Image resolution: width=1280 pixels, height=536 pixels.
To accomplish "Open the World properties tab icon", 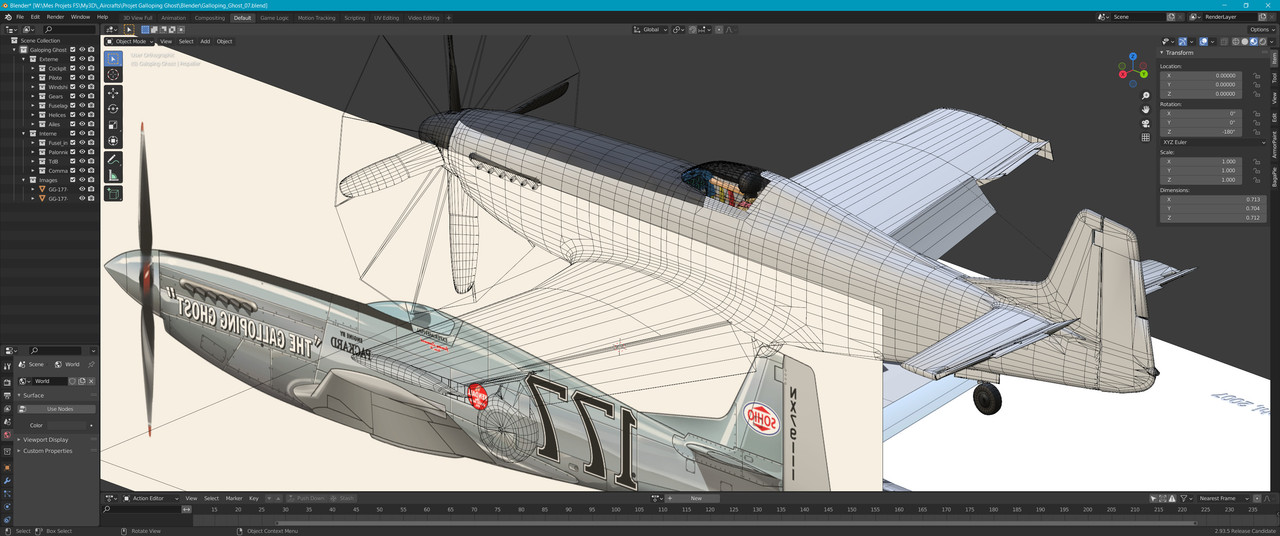I will click(x=6, y=435).
